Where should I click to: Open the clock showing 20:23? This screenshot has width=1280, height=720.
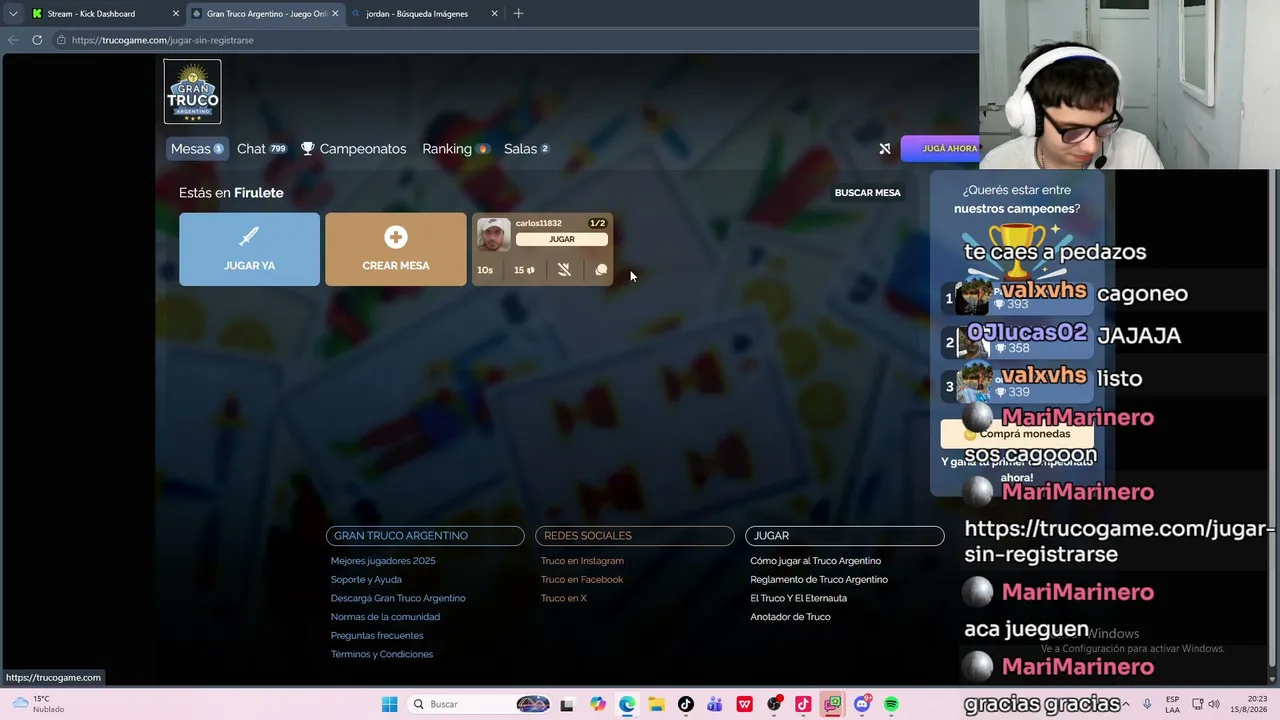[x=1251, y=704]
